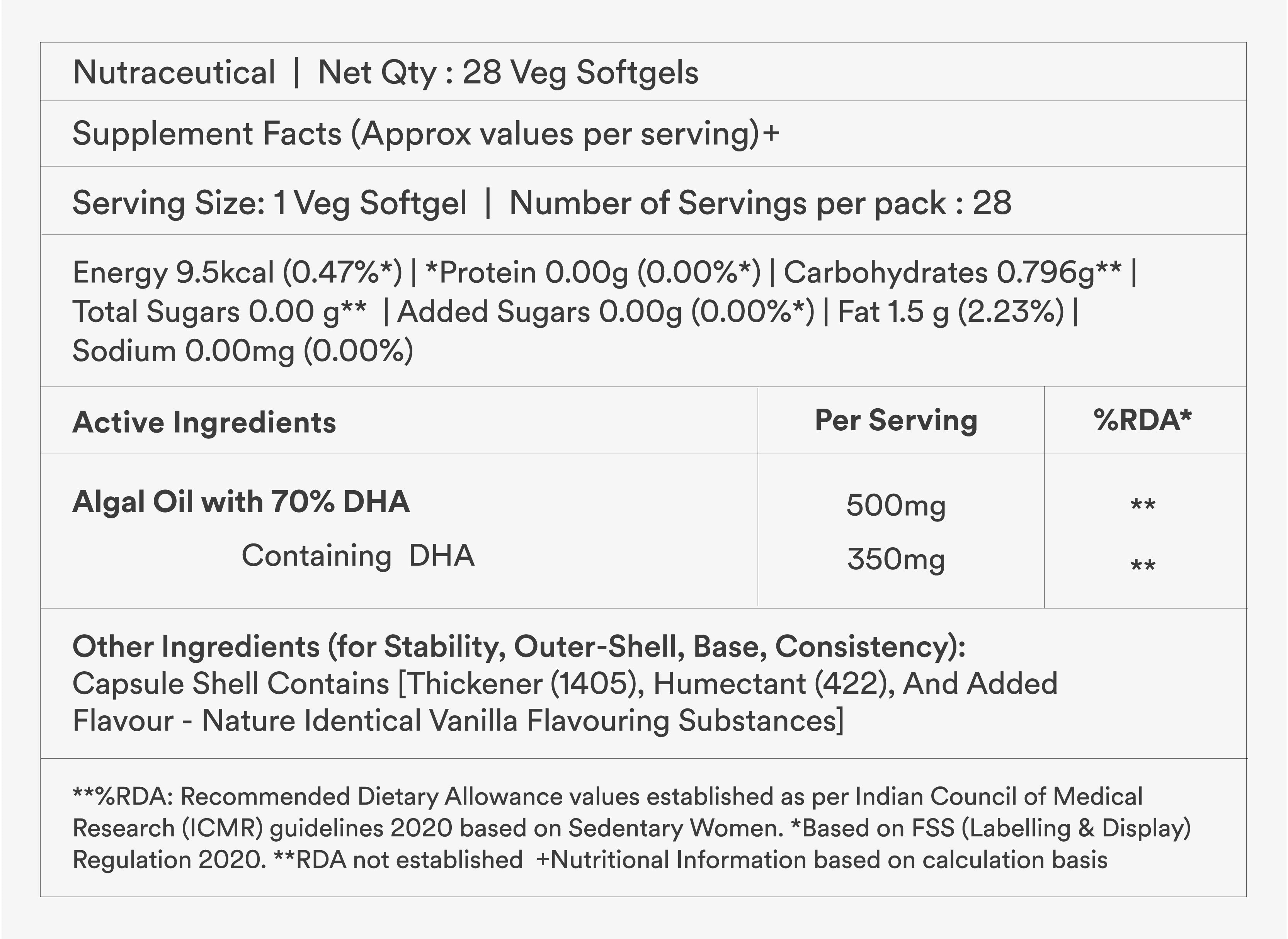Click the 350mg DHA value
The image size is (1288, 939).
(x=896, y=559)
